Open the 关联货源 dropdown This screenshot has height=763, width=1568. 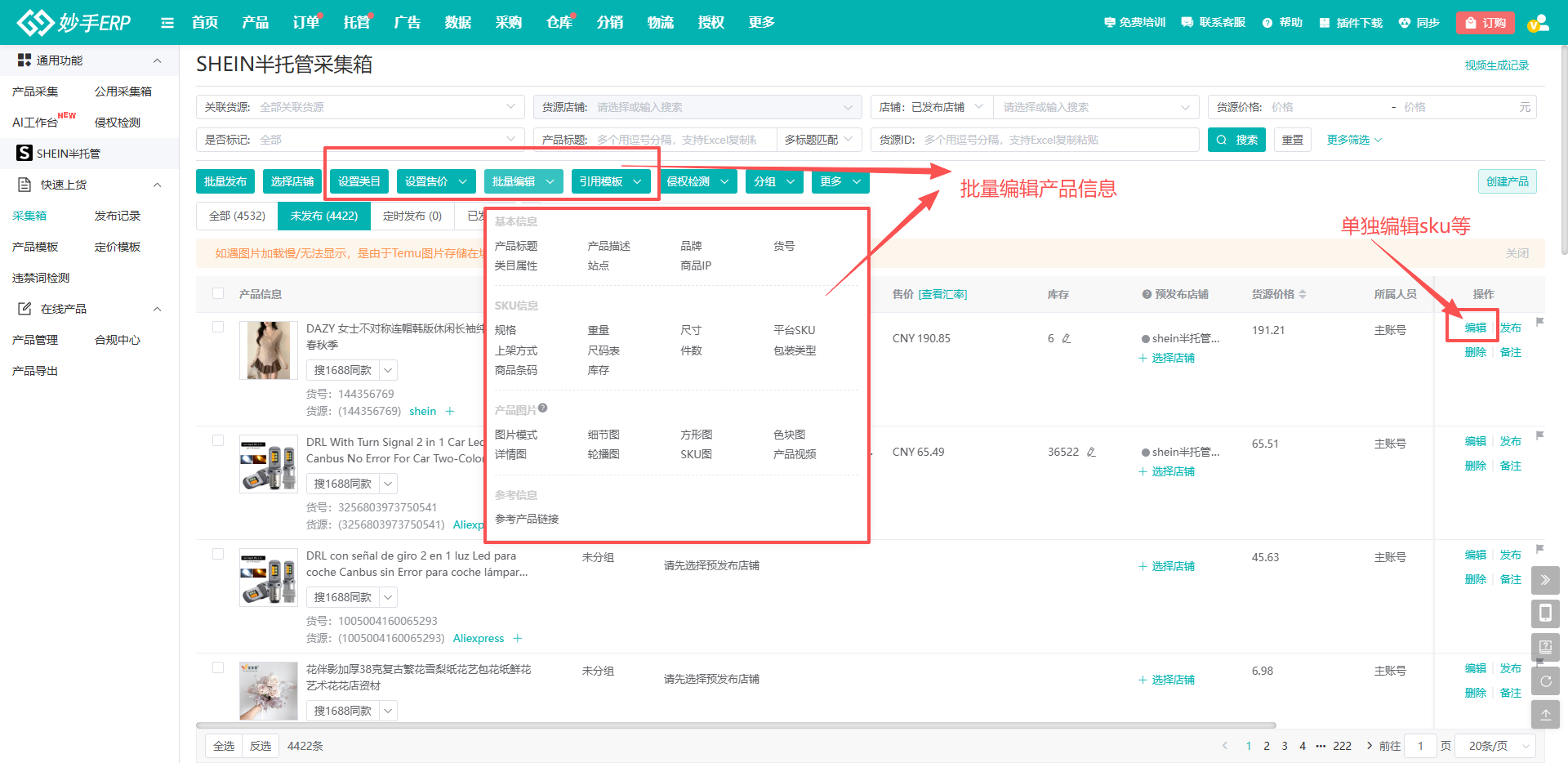point(360,107)
